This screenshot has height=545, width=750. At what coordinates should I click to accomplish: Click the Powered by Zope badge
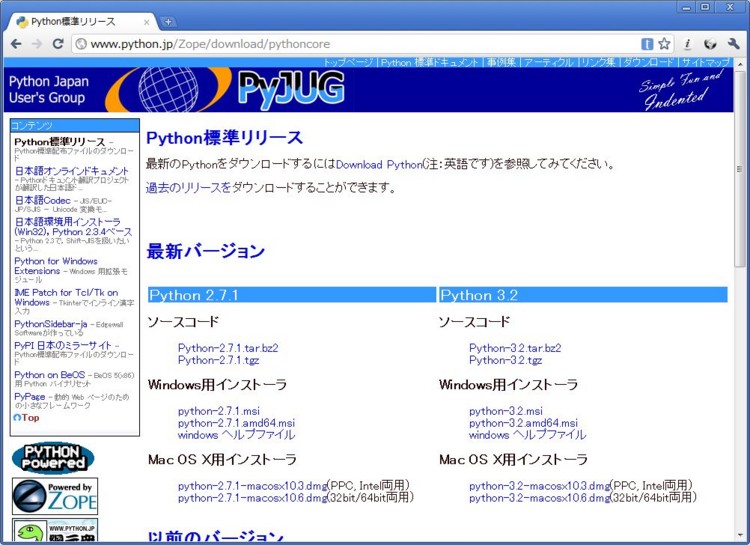(x=55, y=496)
